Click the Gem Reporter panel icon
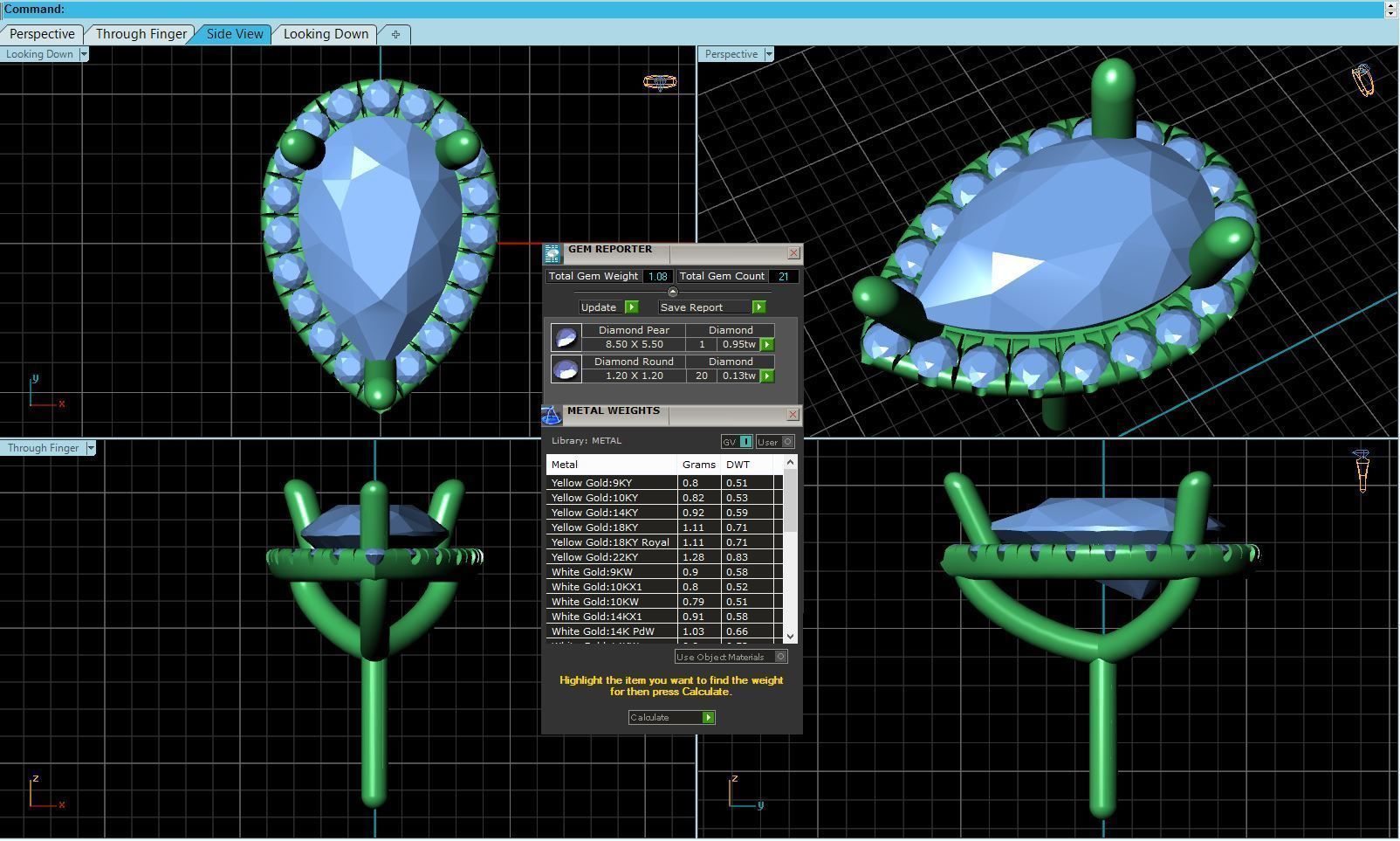The width and height of the screenshot is (1400, 841). (x=552, y=254)
